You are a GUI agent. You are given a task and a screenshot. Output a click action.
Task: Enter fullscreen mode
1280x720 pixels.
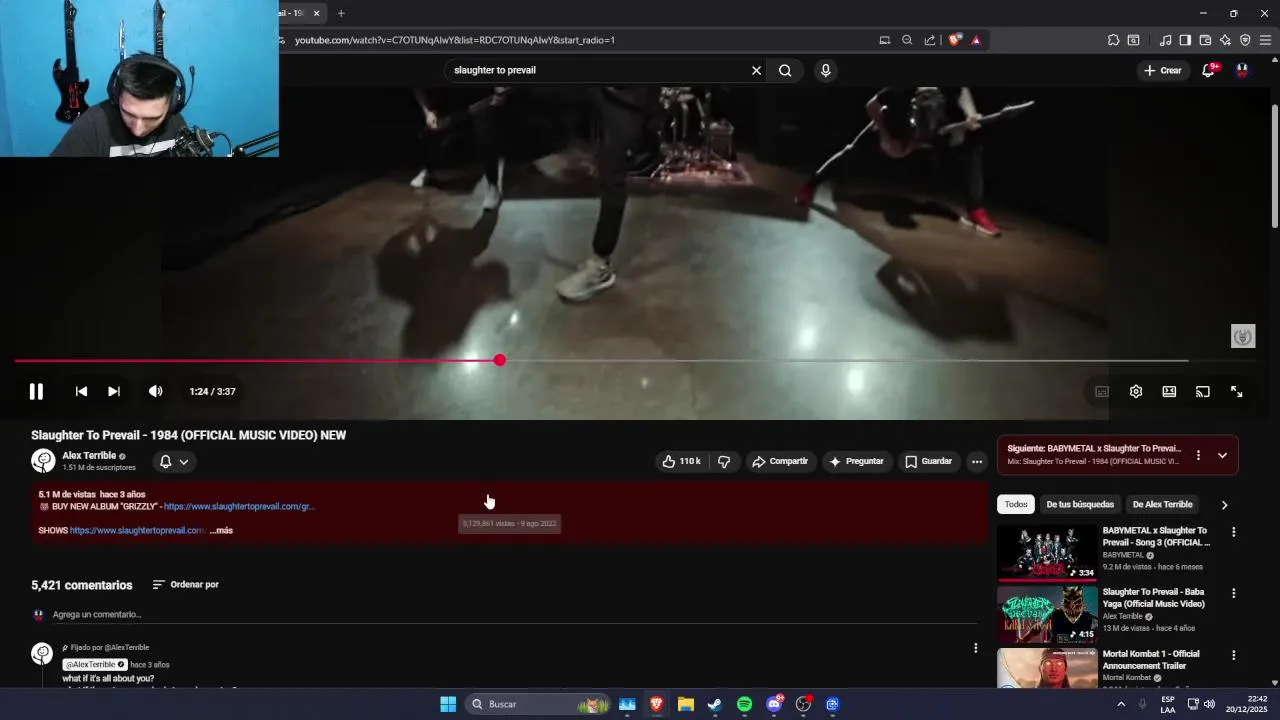[x=1237, y=392]
